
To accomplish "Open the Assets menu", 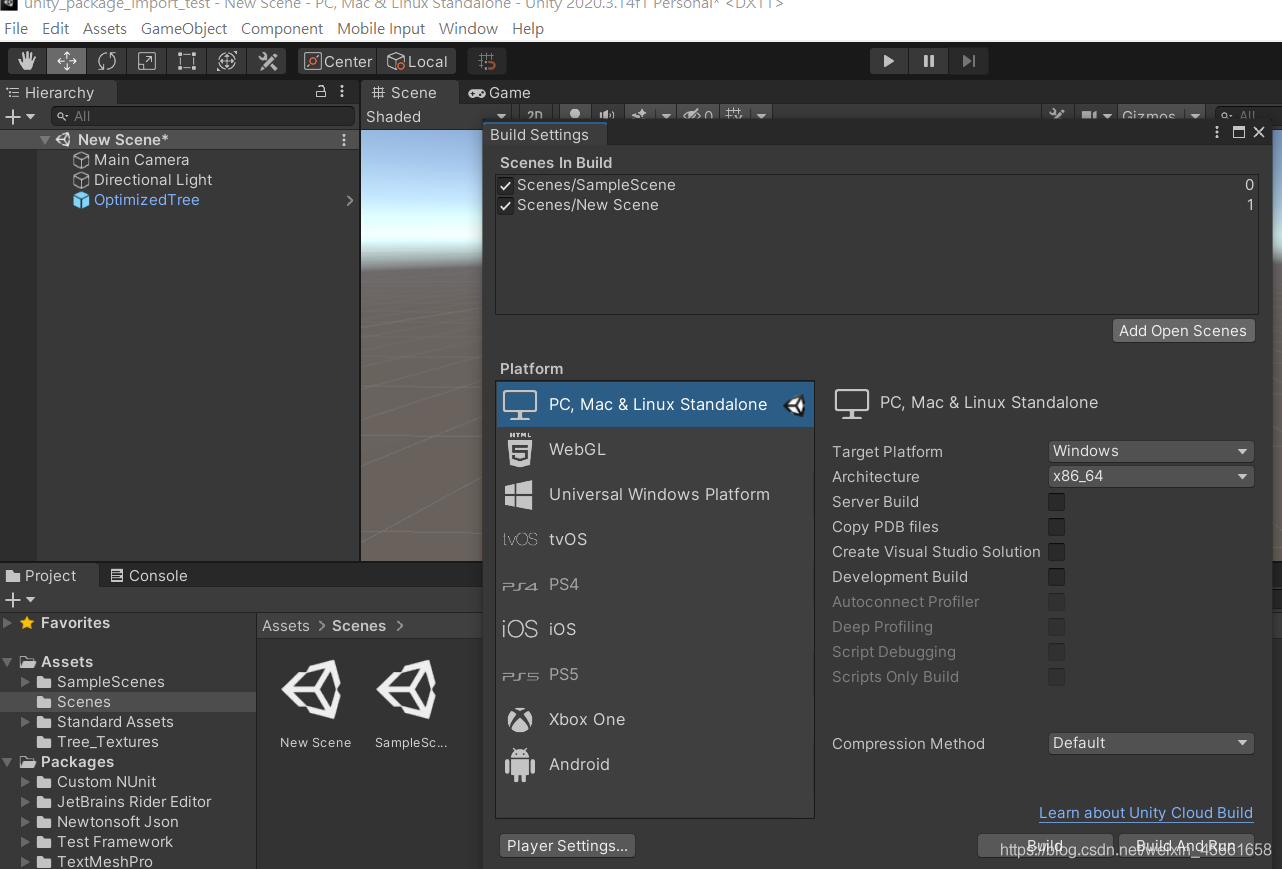I will pyautogui.click(x=105, y=28).
